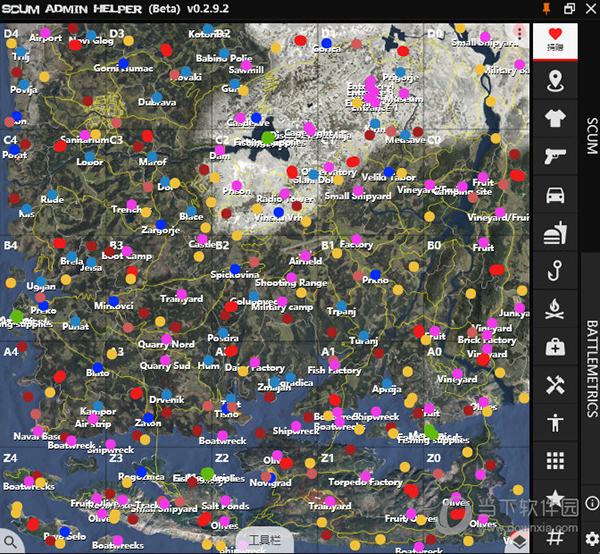Open the food burger category
Image resolution: width=600 pixels, height=554 pixels.
click(555, 232)
